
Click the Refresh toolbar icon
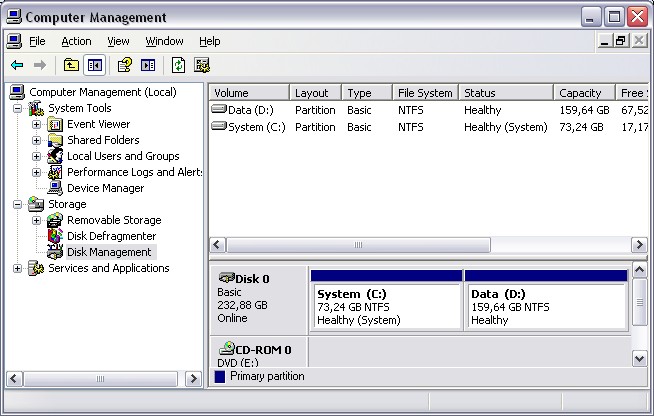coord(178,65)
